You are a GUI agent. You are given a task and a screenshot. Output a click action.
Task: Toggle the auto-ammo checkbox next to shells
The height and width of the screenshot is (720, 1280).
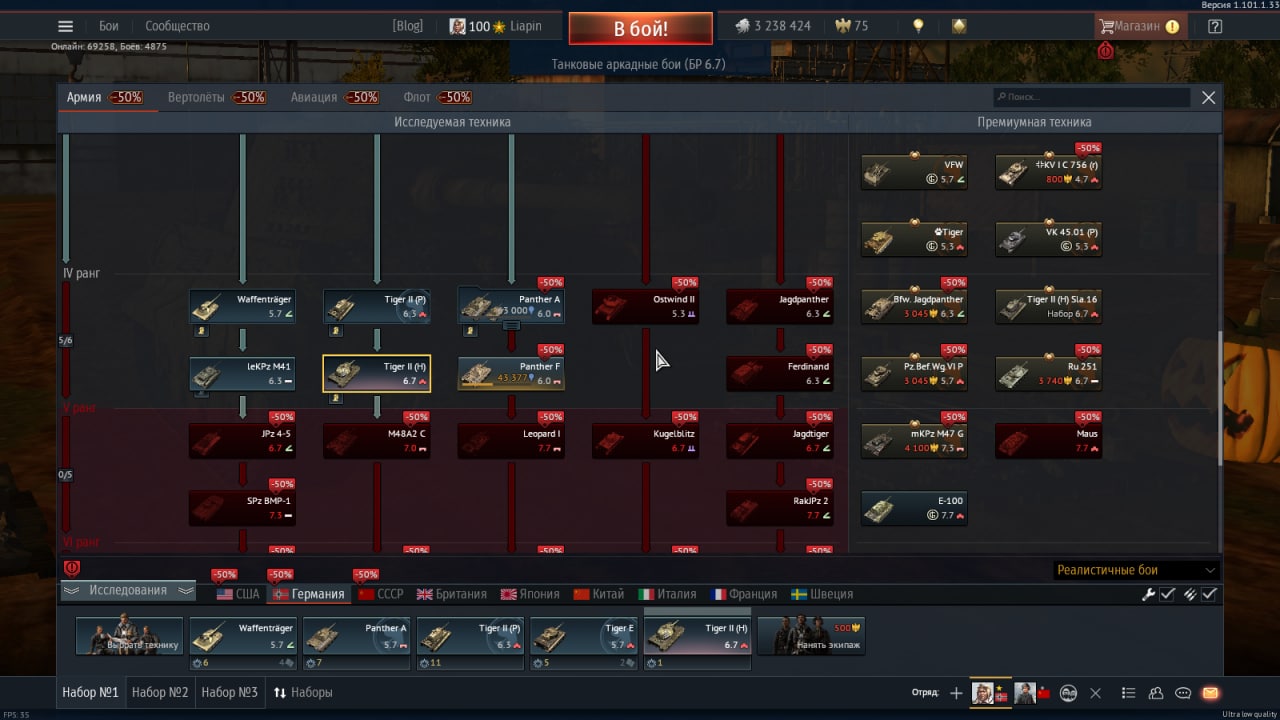click(1209, 594)
